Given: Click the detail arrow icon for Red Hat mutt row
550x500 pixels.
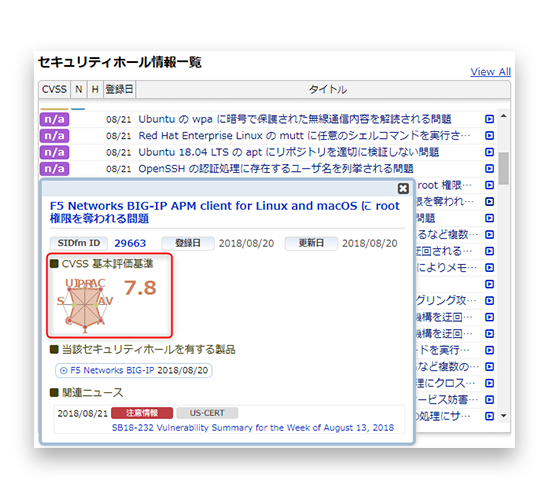Looking at the screenshot, I should (489, 136).
